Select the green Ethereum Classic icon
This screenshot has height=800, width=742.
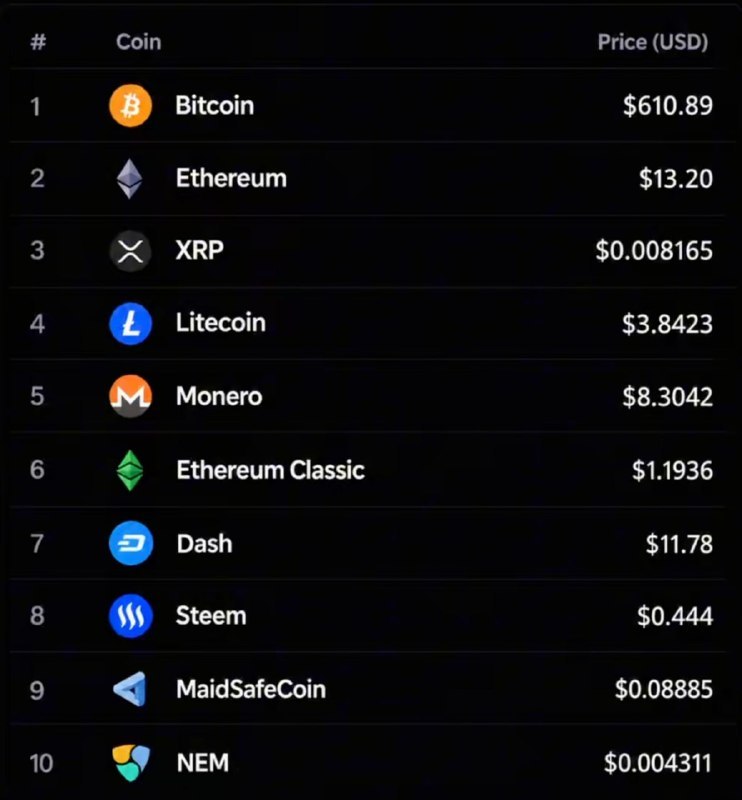130,470
